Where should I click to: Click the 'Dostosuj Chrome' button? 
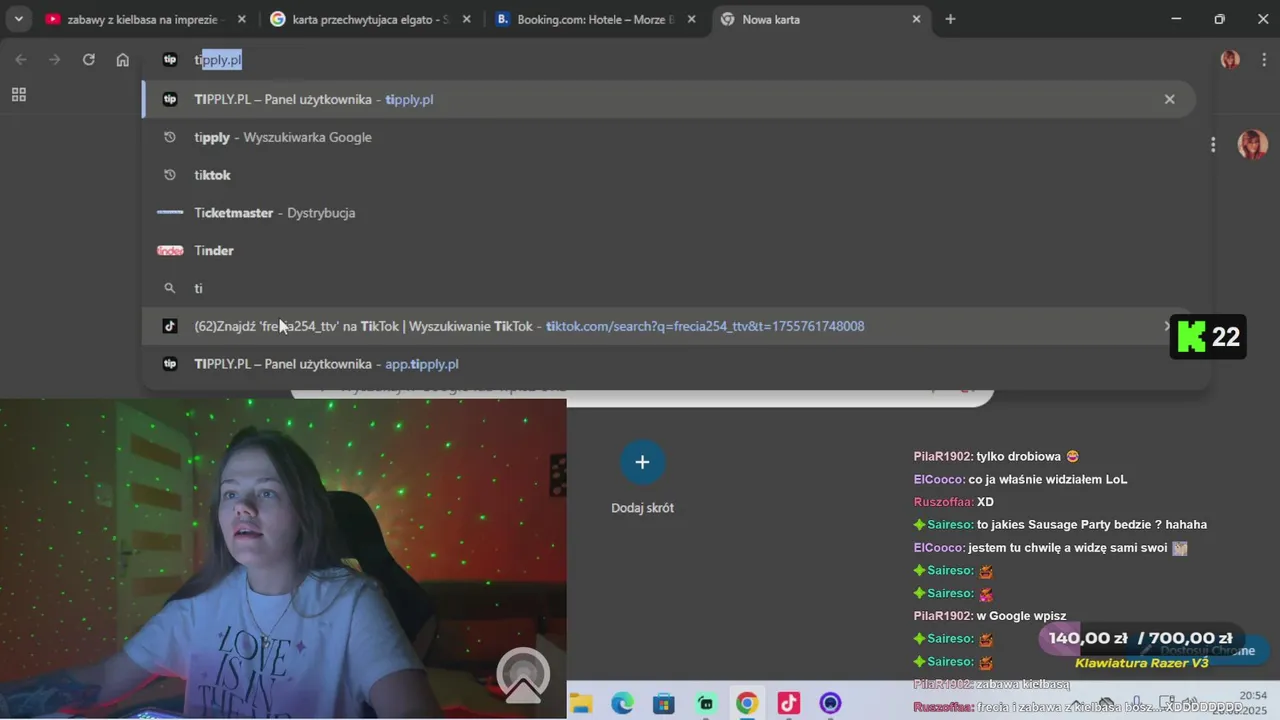pyautogui.click(x=1197, y=651)
